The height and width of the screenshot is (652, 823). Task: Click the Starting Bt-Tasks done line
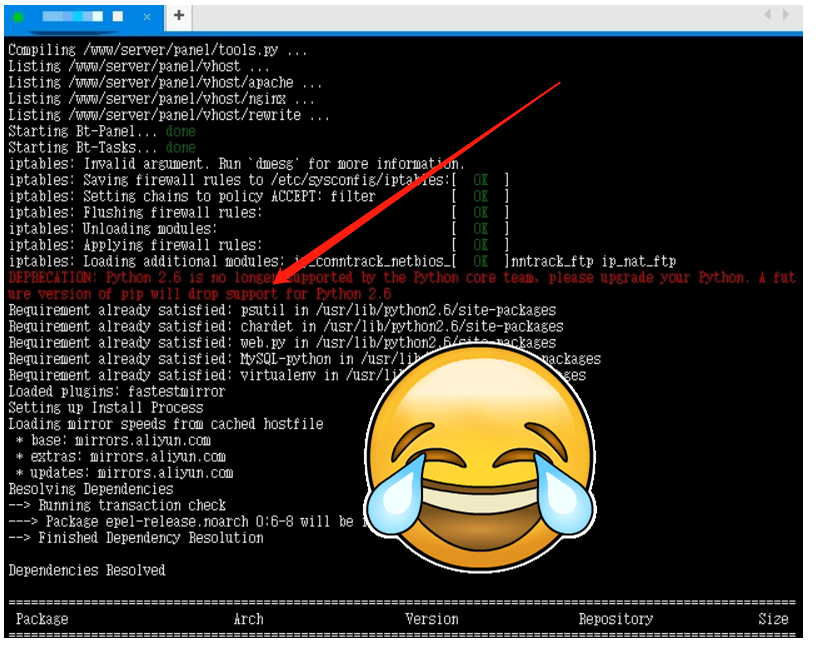pyautogui.click(x=102, y=148)
